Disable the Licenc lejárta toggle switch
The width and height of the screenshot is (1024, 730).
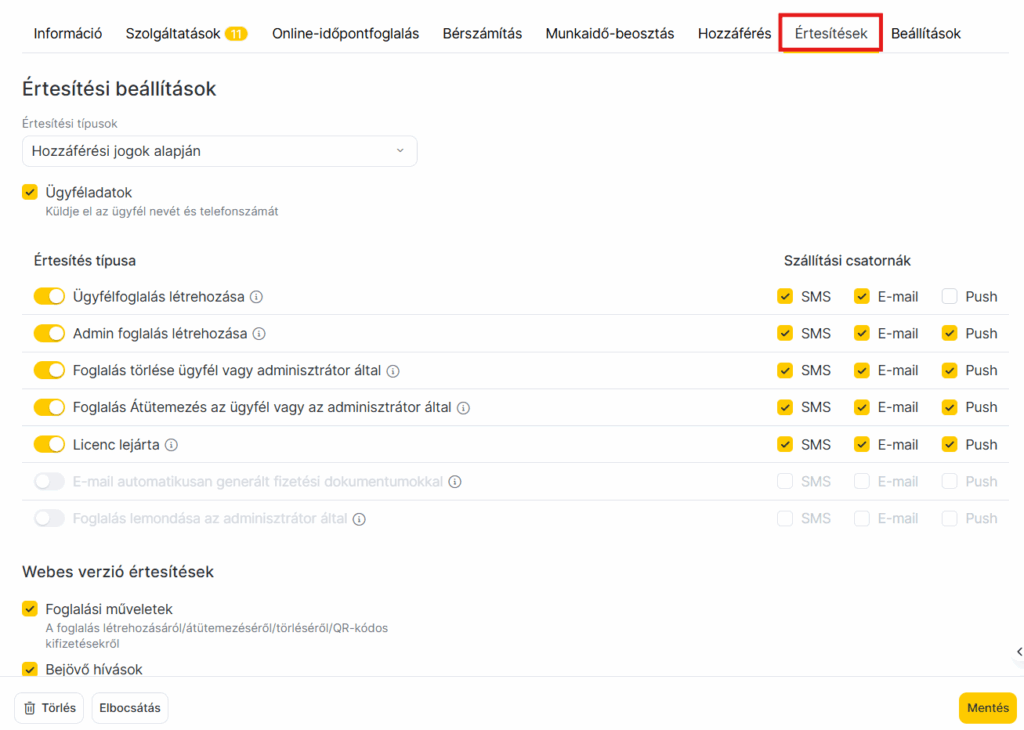point(49,445)
